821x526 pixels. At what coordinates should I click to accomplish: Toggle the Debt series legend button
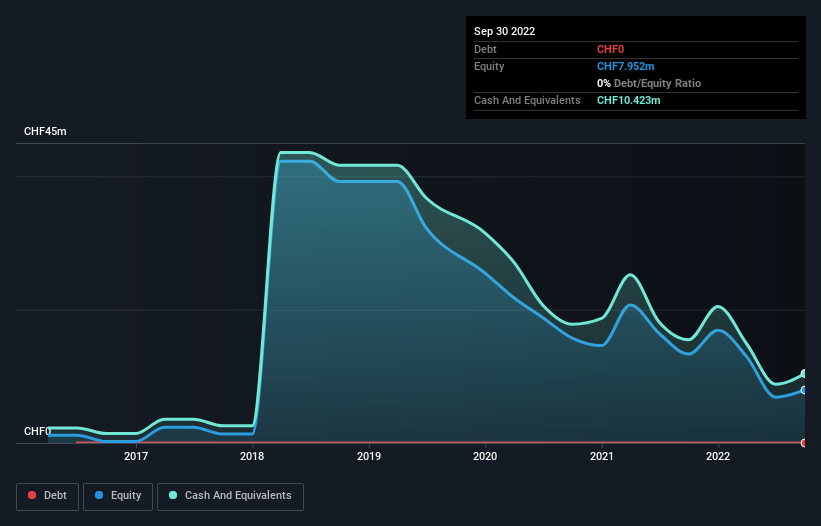pos(48,496)
